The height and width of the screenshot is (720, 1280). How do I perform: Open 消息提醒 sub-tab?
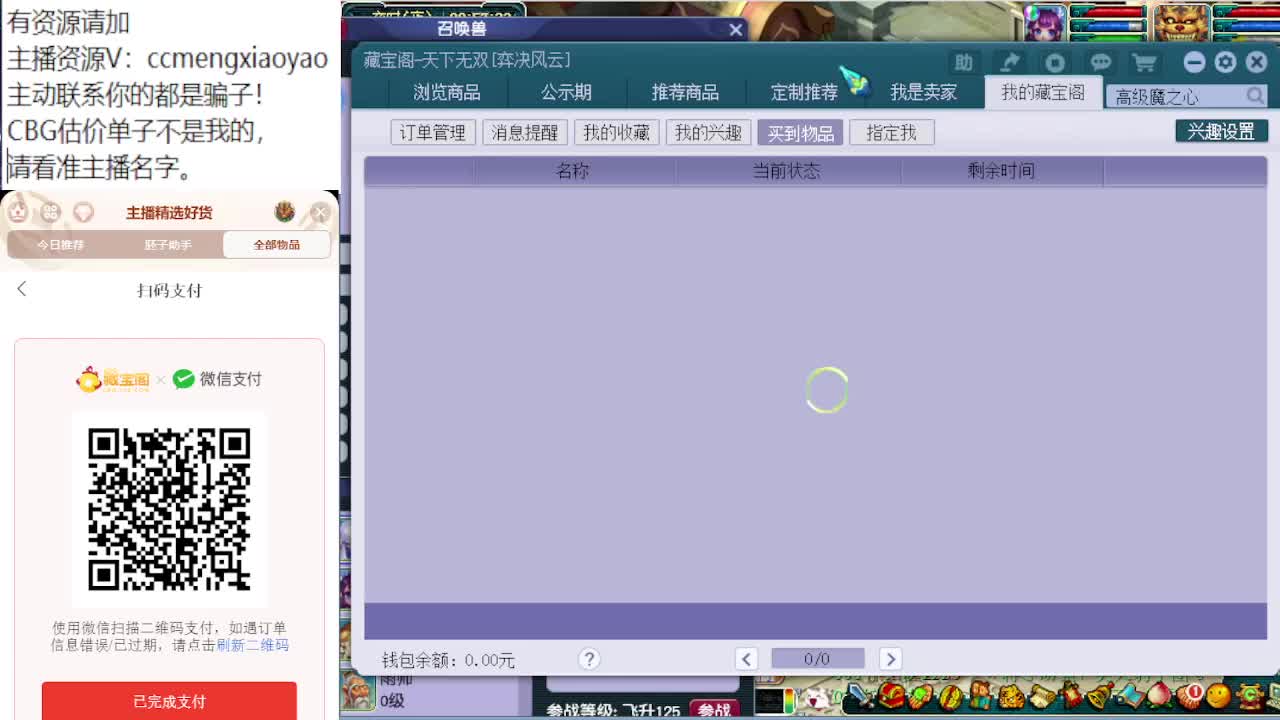(525, 132)
